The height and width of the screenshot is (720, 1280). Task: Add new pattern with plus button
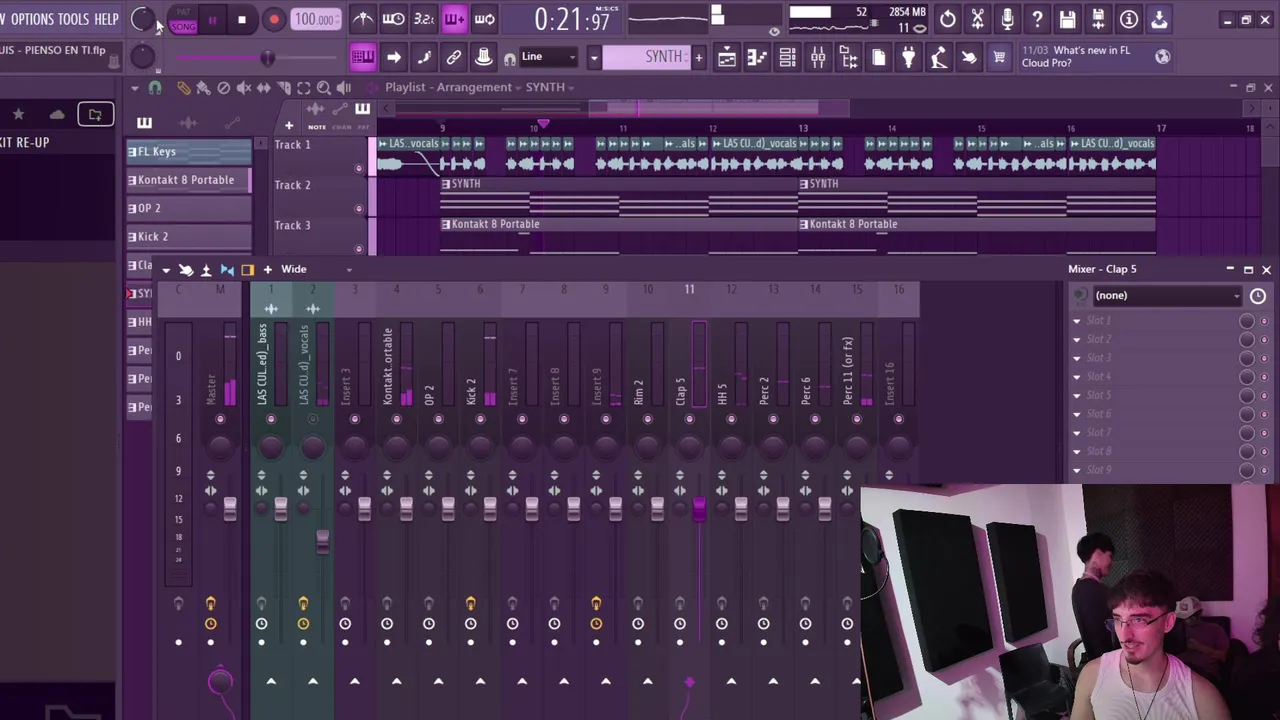pyautogui.click(x=698, y=57)
